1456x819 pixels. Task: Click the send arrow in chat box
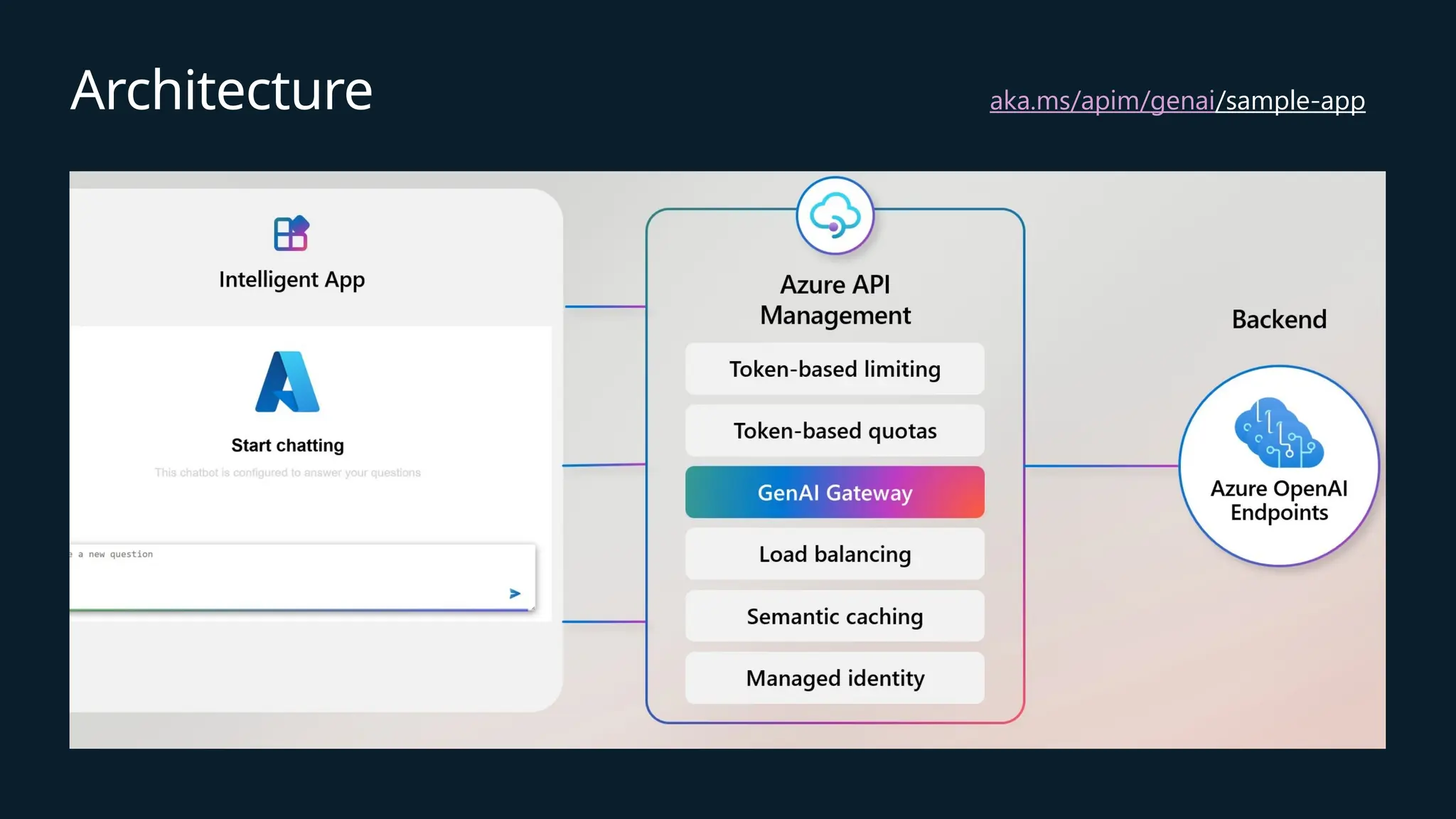coord(515,594)
